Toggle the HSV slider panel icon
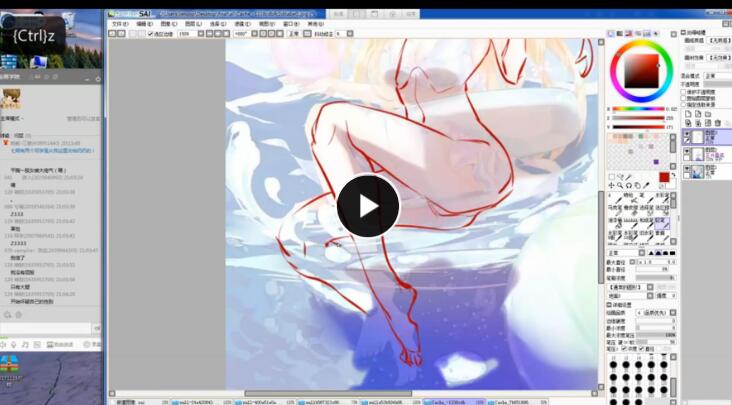Screen dimensions: 732x405 pyautogui.click(x=629, y=34)
